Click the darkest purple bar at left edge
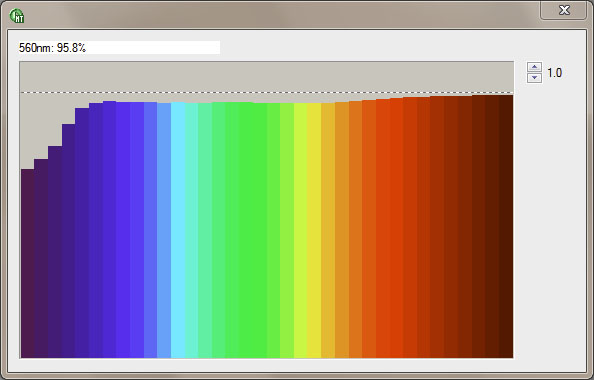594x380 pixels. (x=27, y=263)
